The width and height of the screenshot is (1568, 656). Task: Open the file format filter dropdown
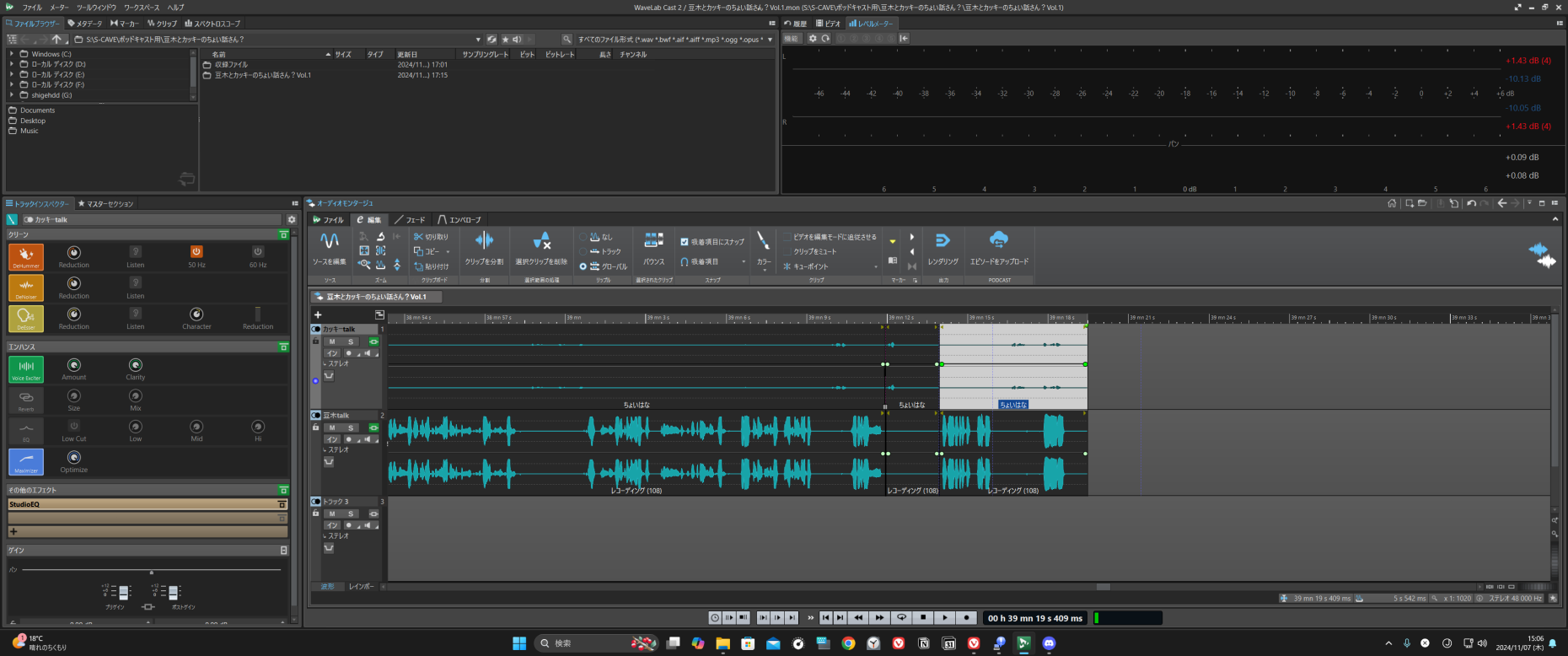(770, 40)
